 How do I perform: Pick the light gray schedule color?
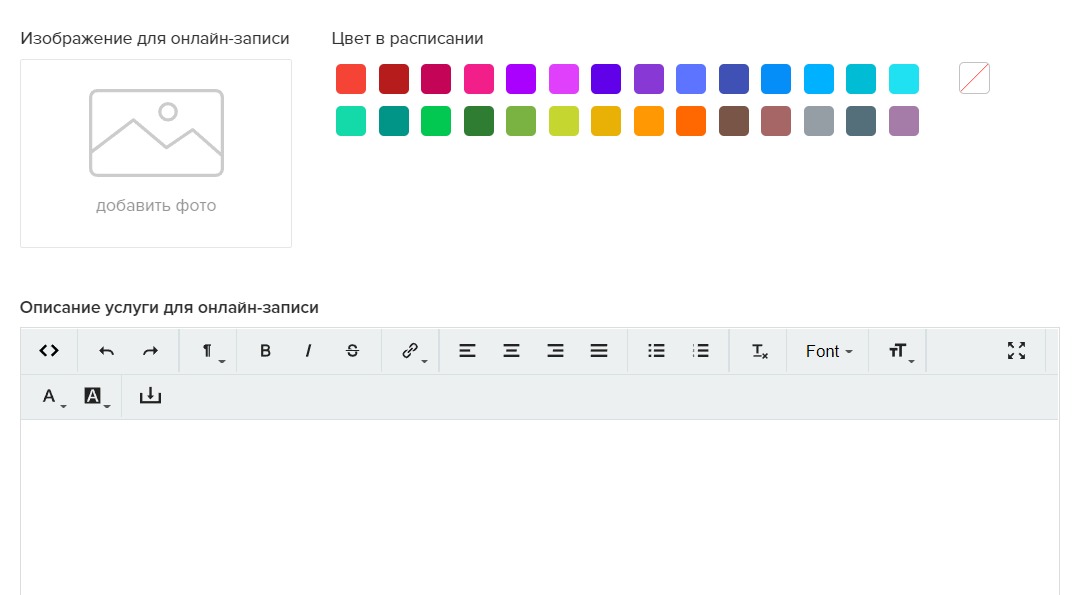click(819, 121)
